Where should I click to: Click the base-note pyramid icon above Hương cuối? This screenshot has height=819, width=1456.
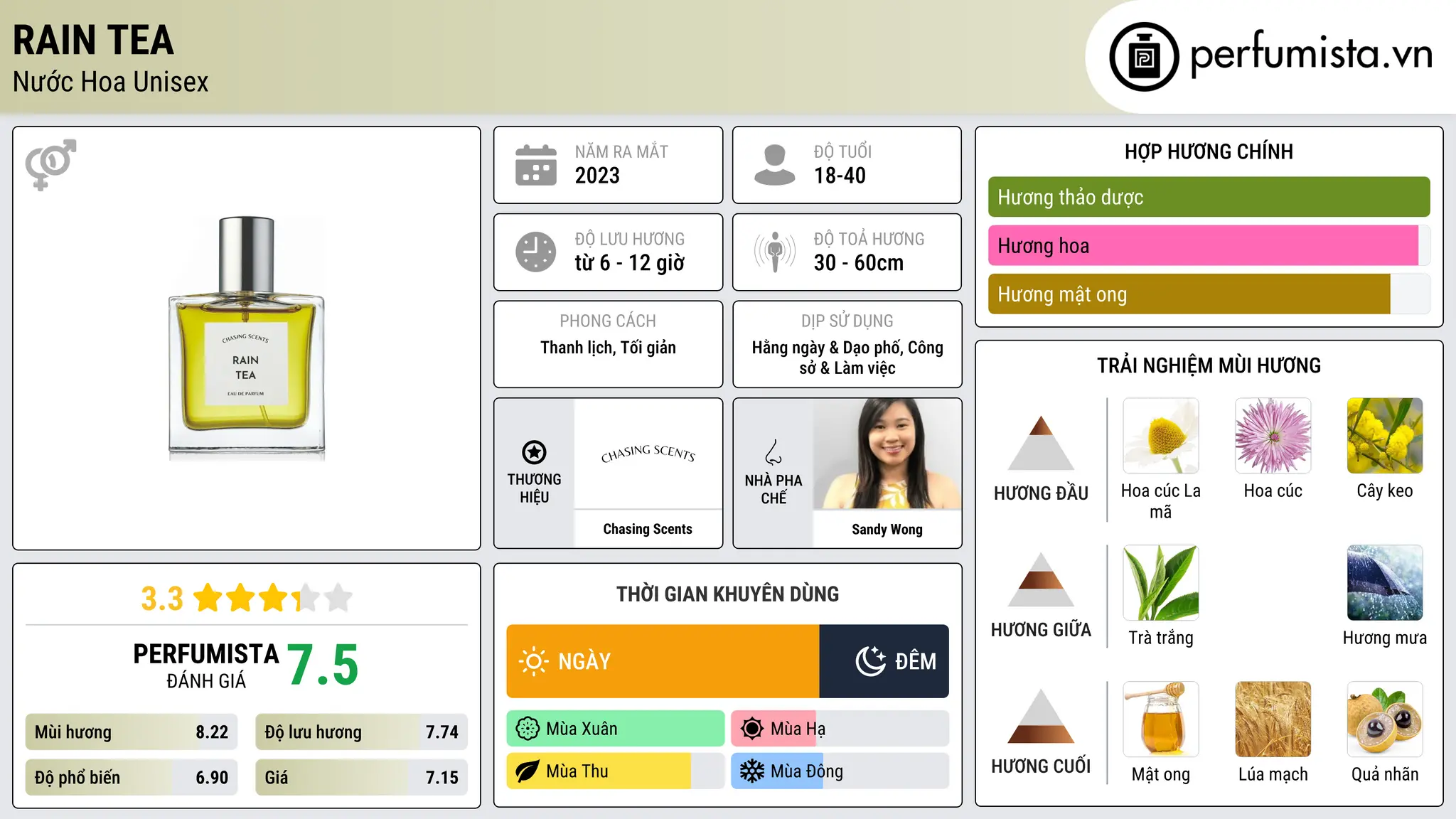[1041, 716]
